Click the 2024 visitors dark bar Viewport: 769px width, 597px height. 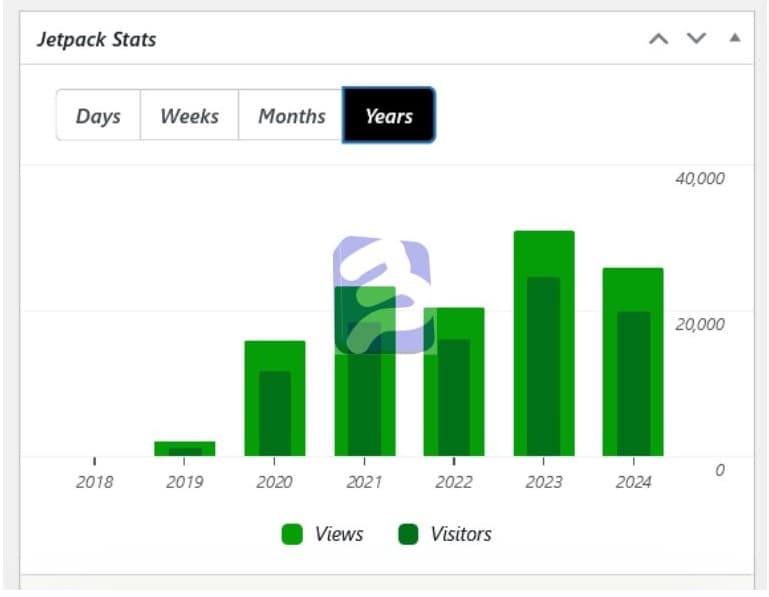634,384
